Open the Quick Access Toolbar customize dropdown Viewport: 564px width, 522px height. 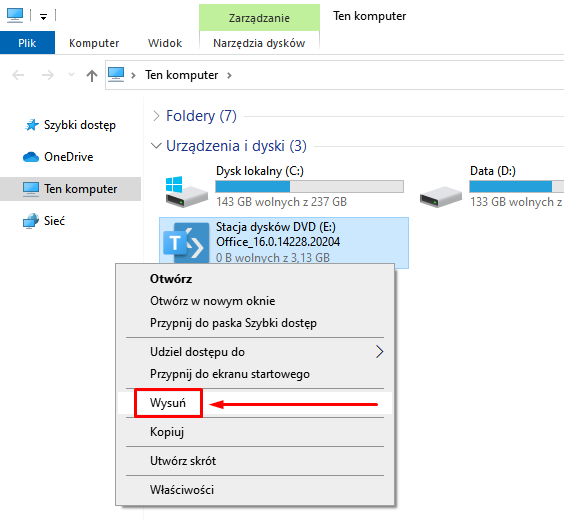[44, 16]
